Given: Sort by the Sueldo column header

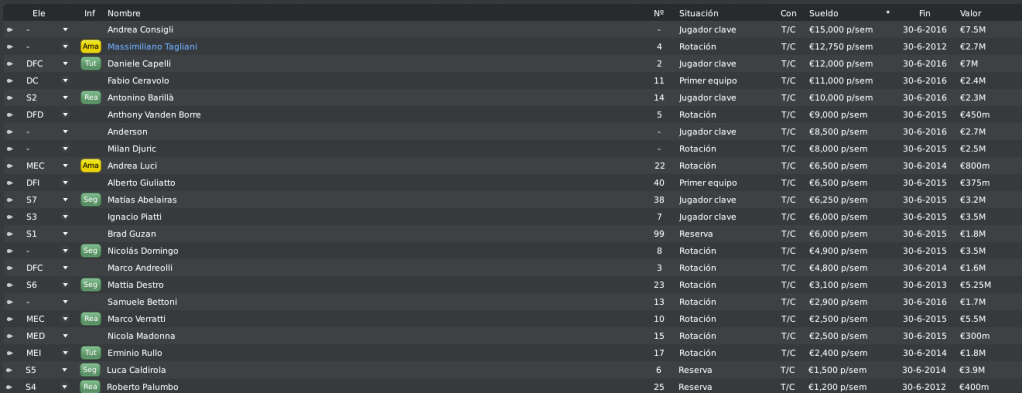Looking at the screenshot, I should coord(824,13).
